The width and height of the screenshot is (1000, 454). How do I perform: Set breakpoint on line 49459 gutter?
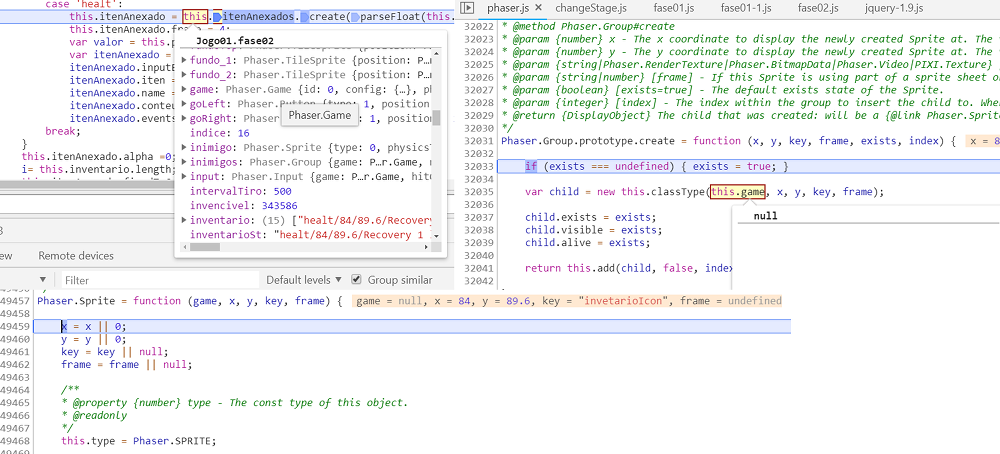pos(15,326)
